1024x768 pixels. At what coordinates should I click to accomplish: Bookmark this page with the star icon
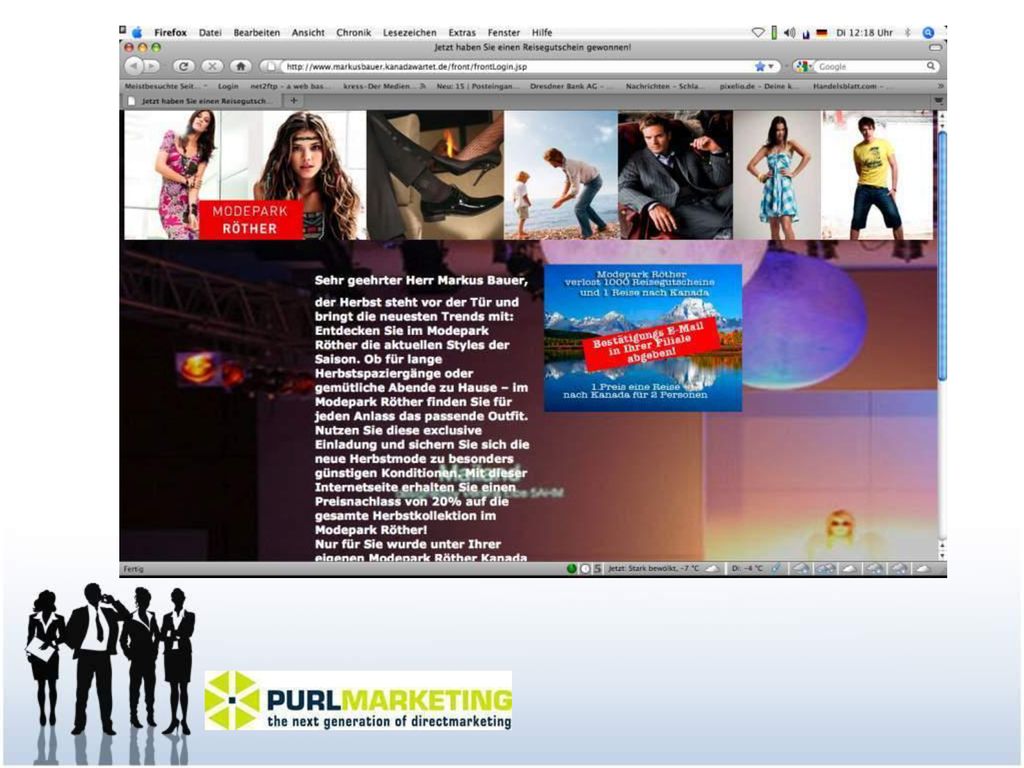tap(760, 66)
